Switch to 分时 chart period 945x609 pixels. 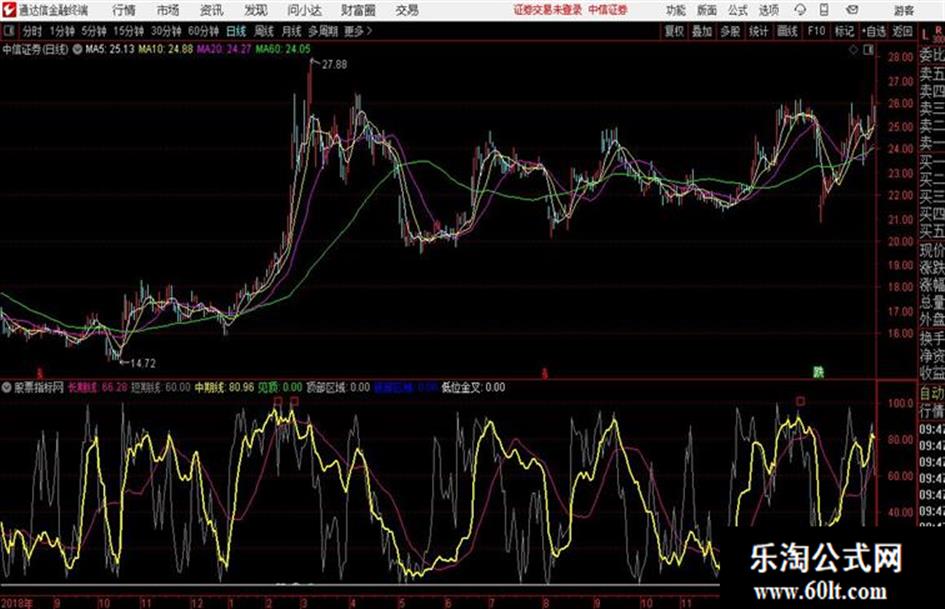point(32,31)
